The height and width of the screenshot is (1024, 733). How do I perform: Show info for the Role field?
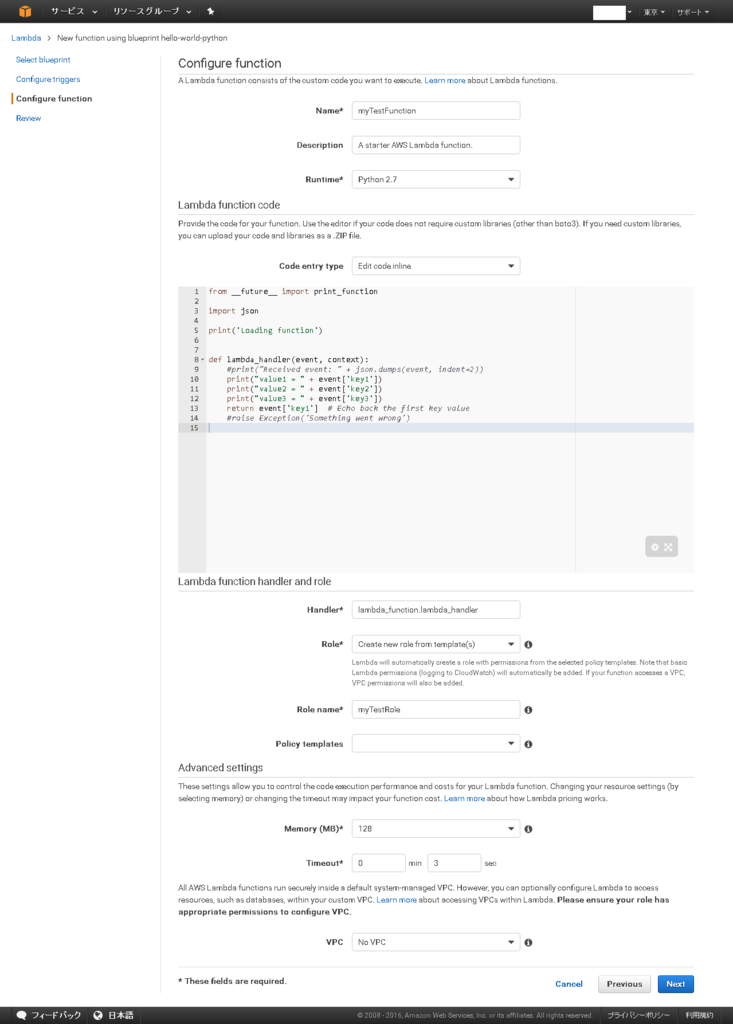[x=528, y=645]
